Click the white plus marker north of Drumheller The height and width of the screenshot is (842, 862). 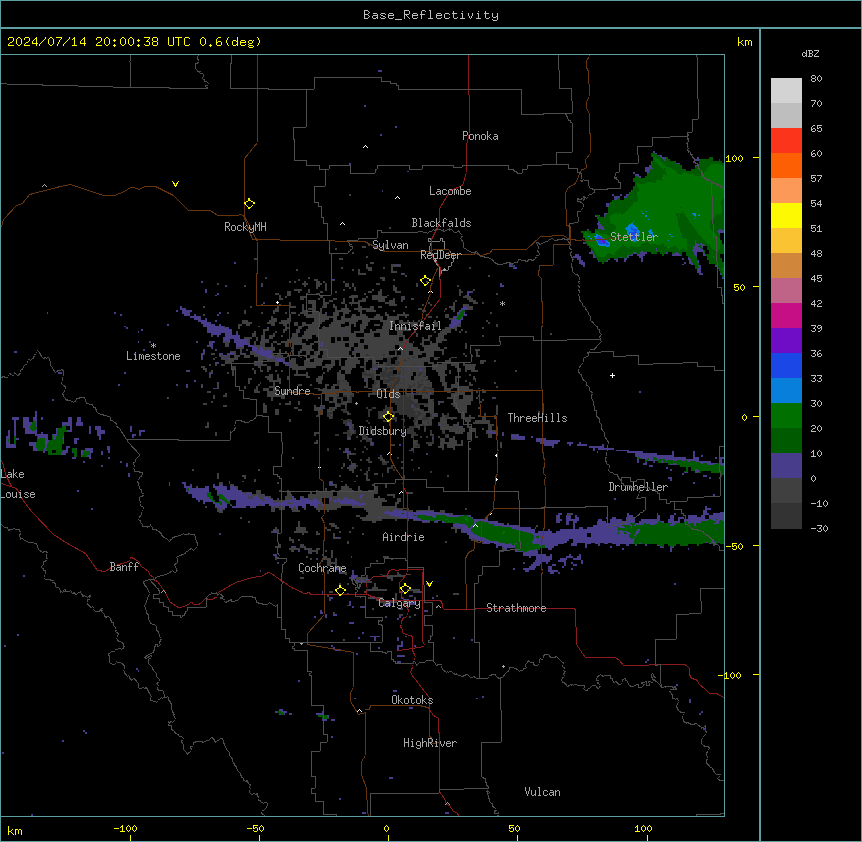(x=612, y=375)
